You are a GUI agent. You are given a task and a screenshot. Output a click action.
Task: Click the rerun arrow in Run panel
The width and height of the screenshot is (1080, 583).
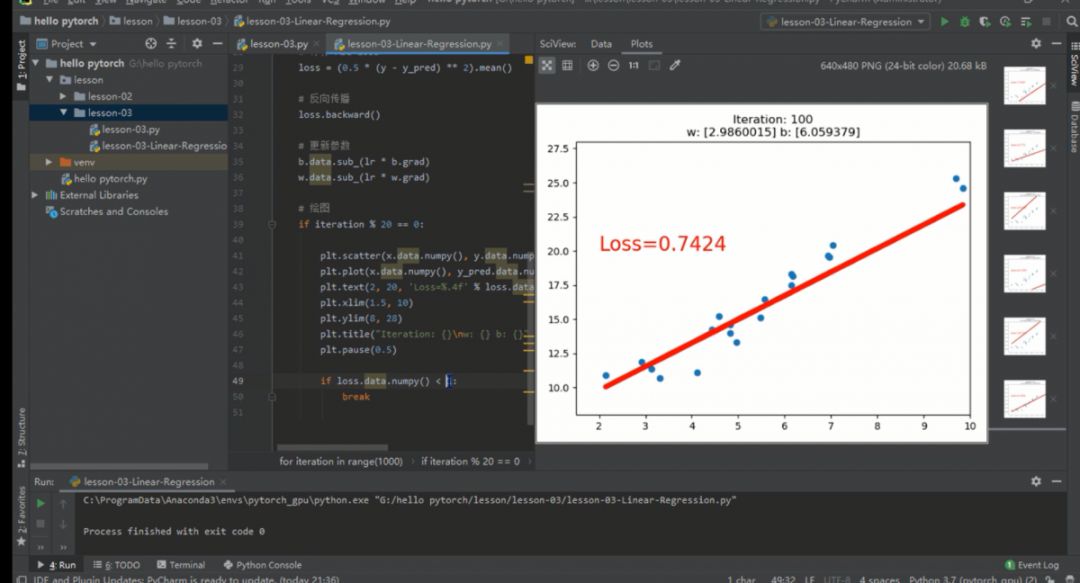[39, 503]
